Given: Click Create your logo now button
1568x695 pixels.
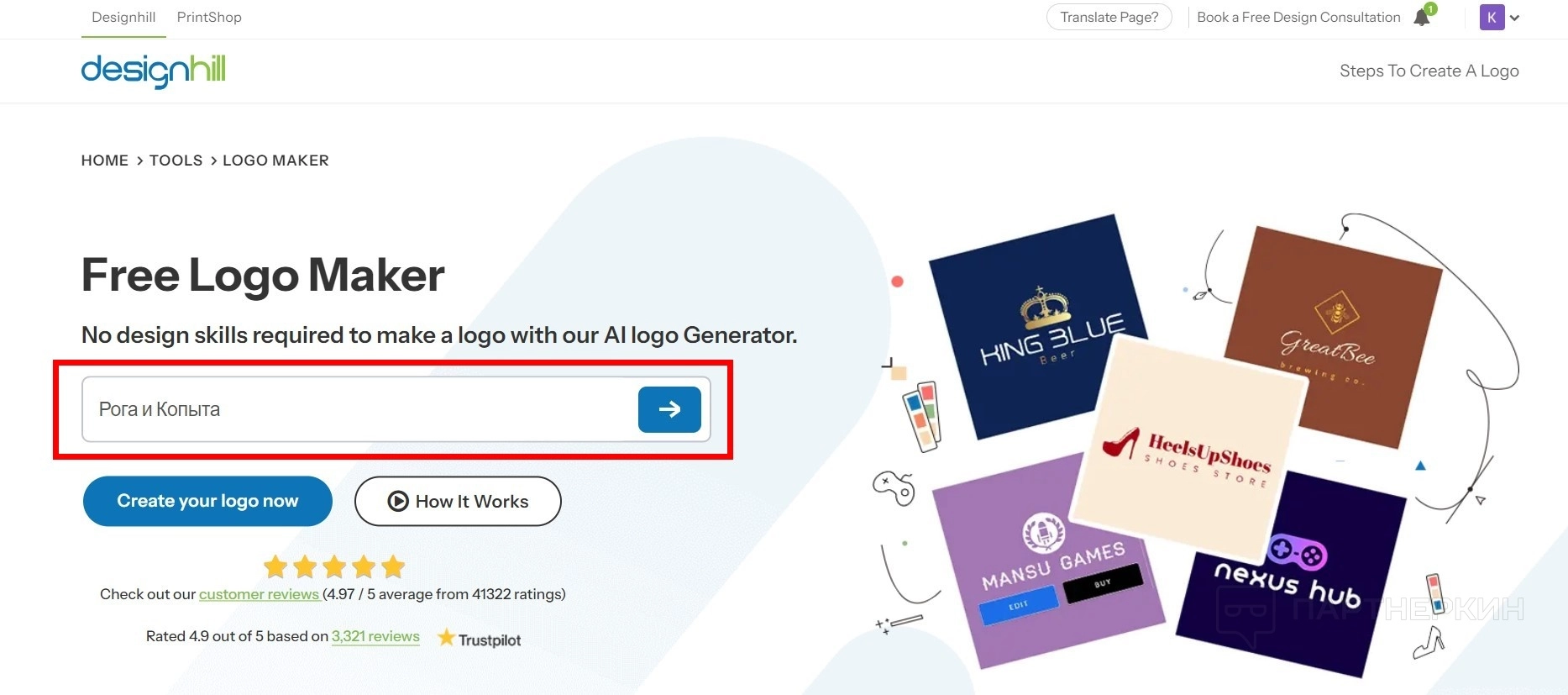Looking at the screenshot, I should point(207,501).
